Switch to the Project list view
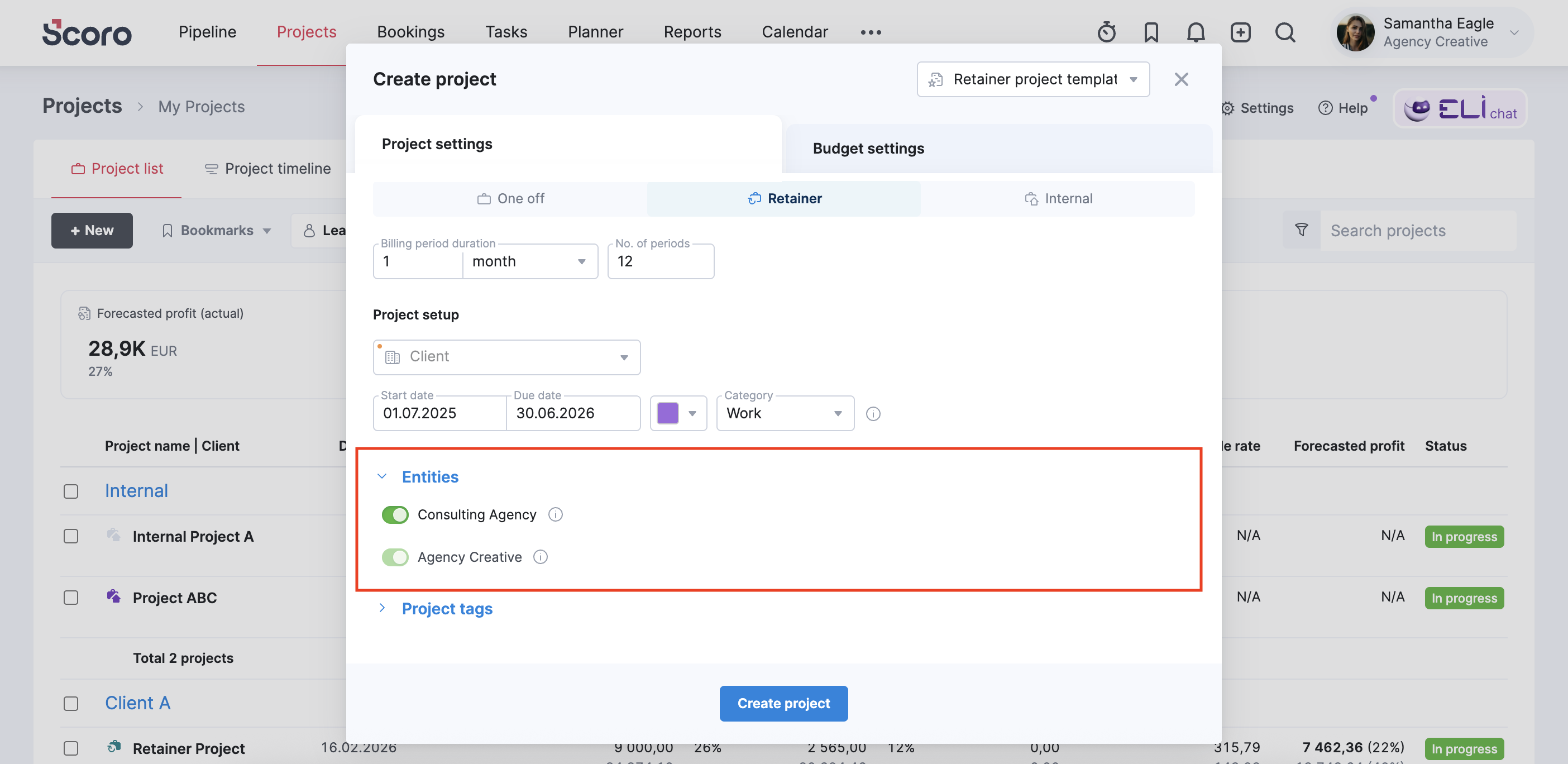 point(116,169)
